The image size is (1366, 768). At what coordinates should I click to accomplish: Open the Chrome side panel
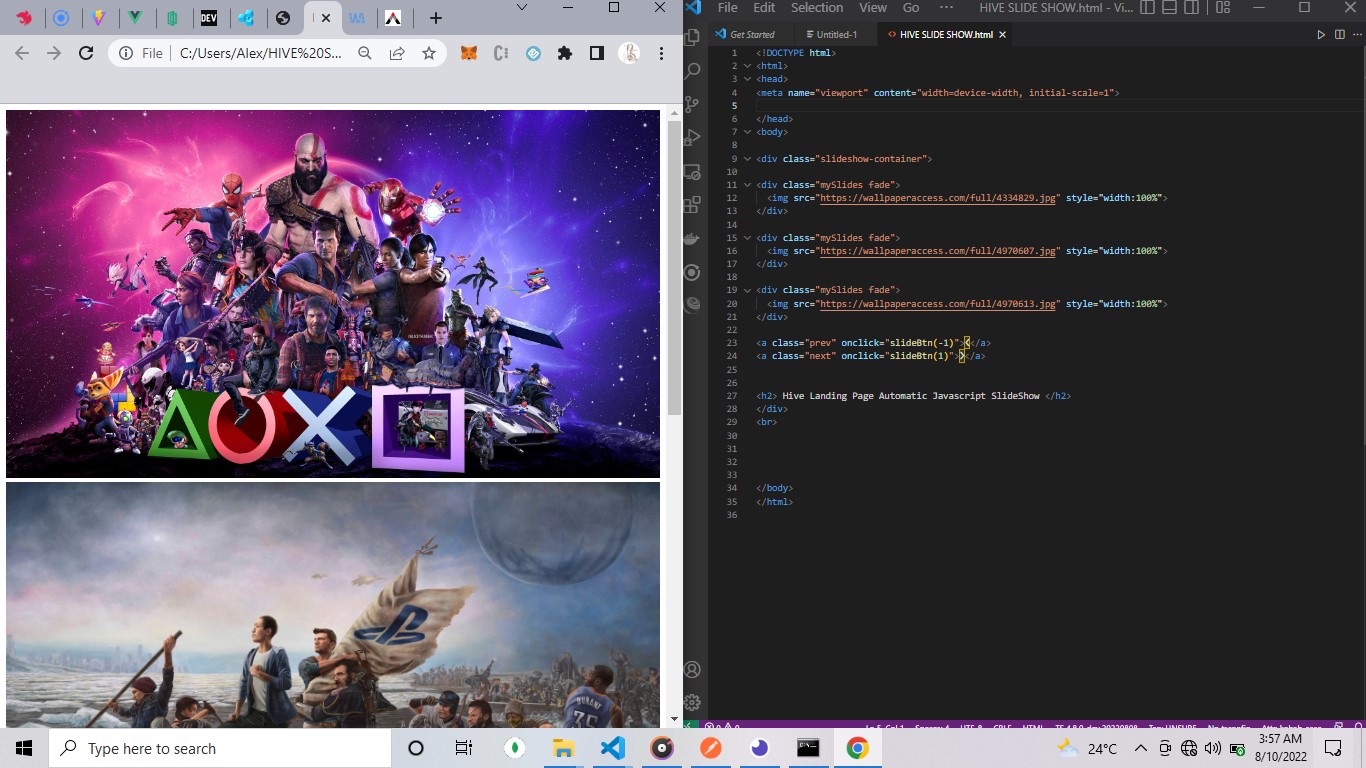click(x=597, y=53)
